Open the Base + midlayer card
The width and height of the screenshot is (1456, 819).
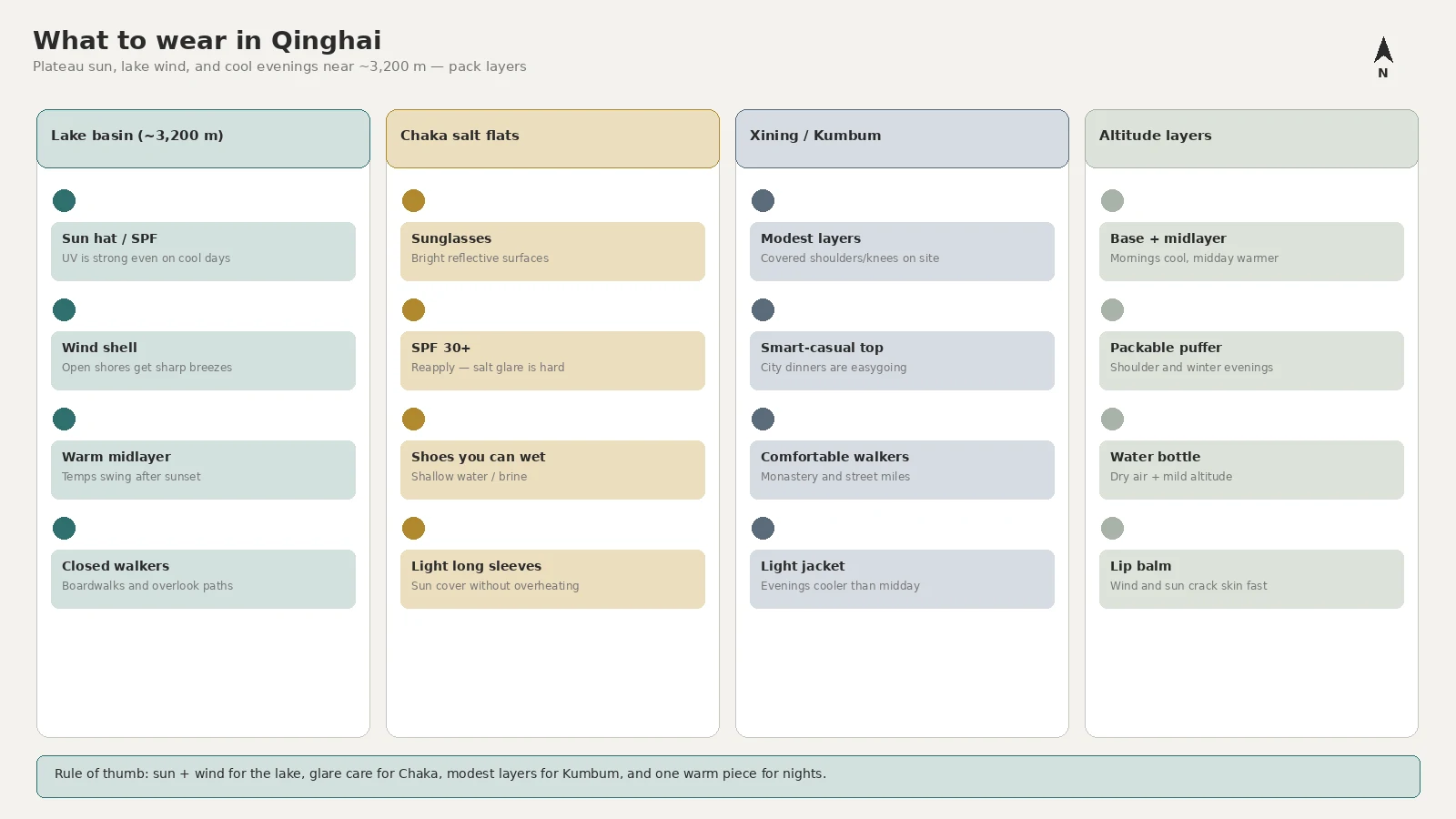(1251, 251)
